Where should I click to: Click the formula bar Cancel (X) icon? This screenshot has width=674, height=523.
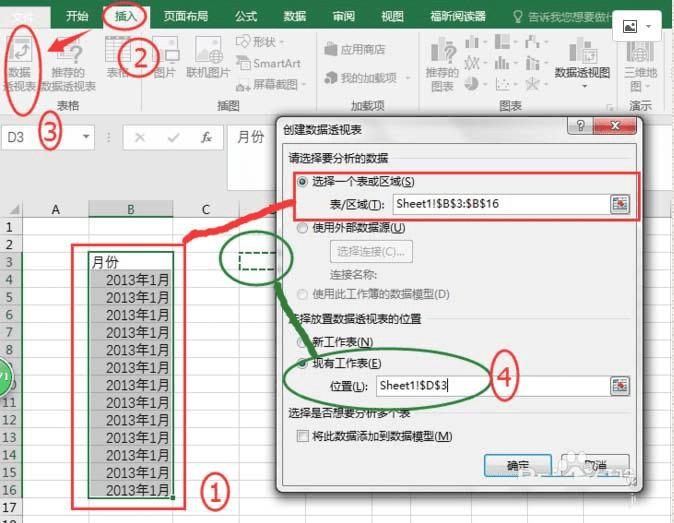(140, 138)
